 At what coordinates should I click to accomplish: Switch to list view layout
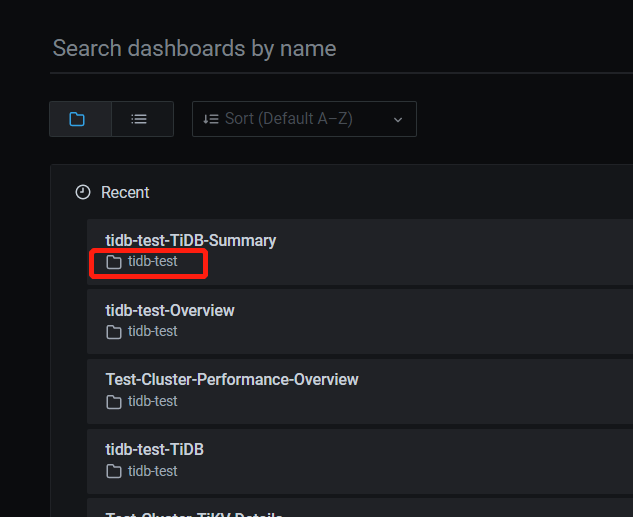[143, 119]
